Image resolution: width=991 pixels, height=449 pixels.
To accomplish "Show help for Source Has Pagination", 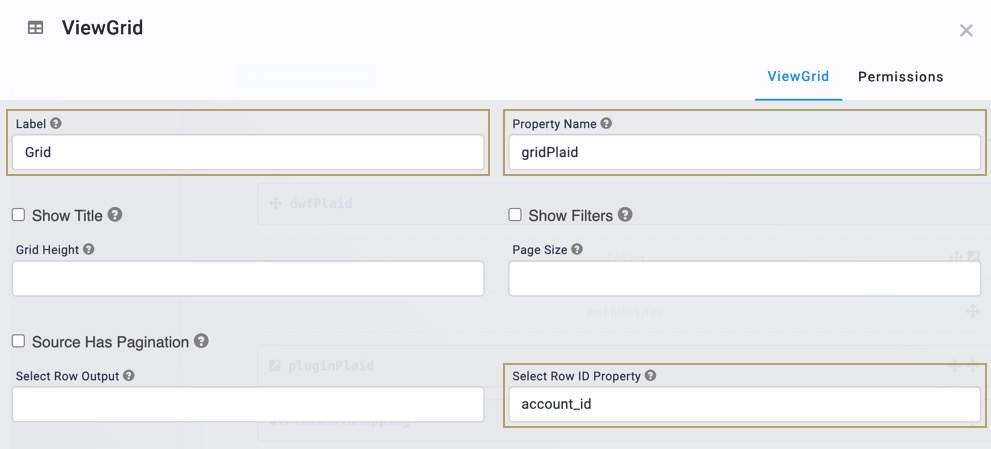I will 201,341.
